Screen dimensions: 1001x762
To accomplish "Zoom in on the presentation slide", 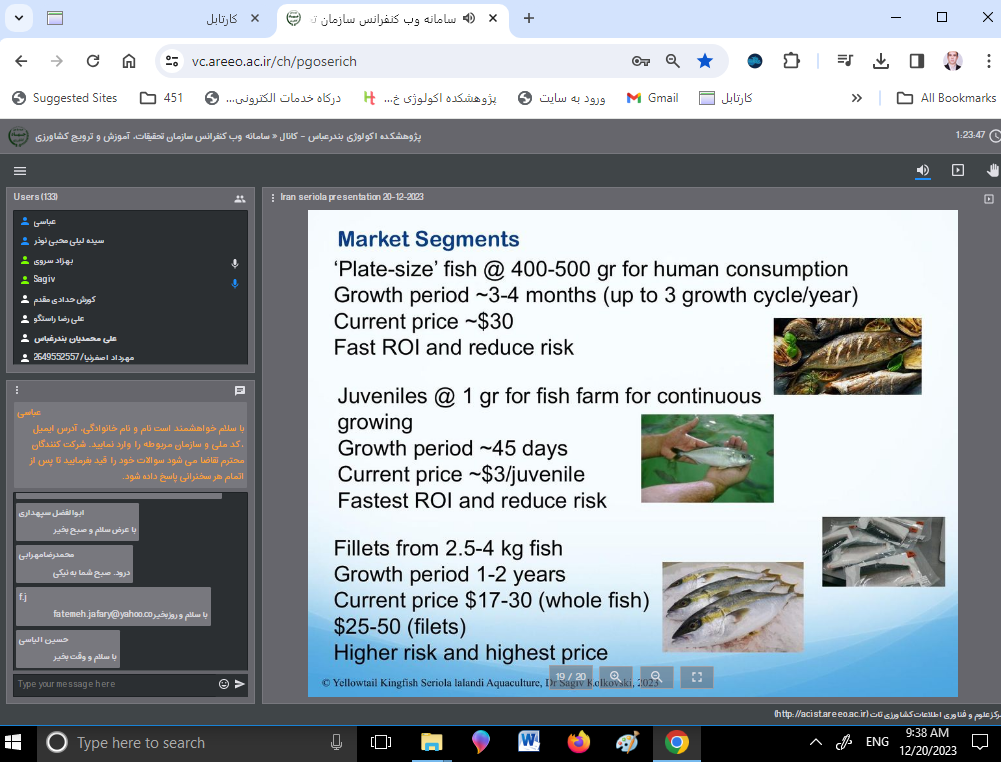I will tap(615, 677).
